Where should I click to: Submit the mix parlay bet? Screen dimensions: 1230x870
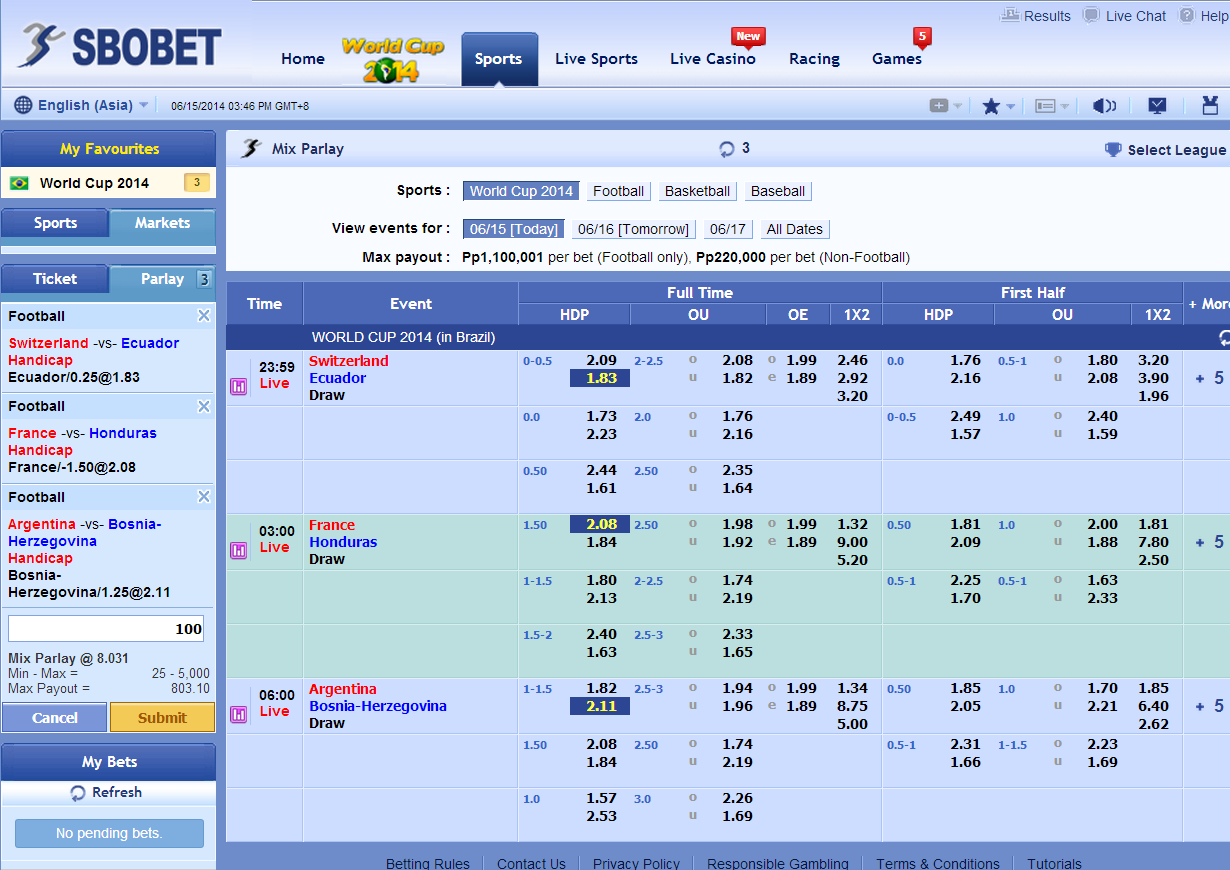(x=162, y=717)
